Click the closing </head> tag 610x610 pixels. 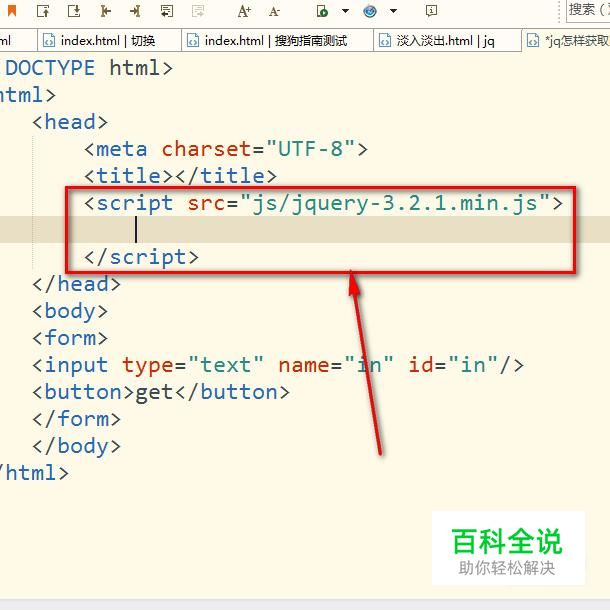coord(77,284)
